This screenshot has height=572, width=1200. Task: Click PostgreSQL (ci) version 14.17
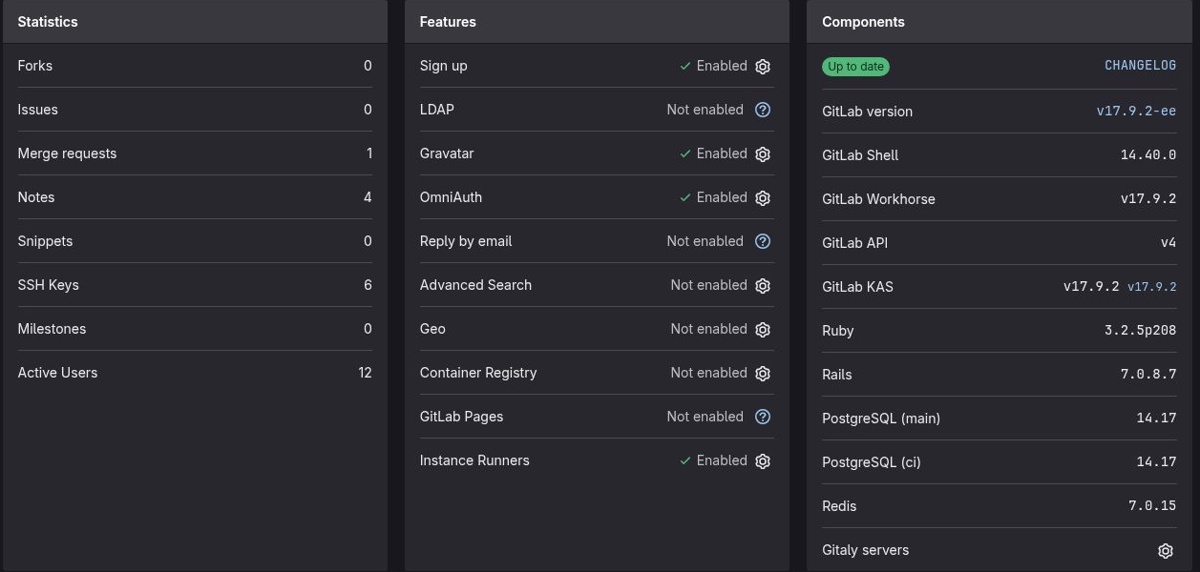[x=1156, y=462]
